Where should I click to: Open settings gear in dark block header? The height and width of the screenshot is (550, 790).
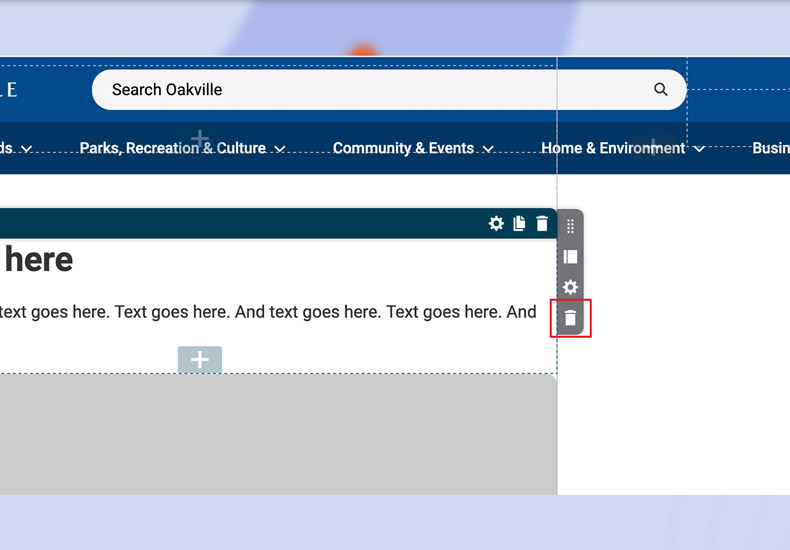tap(496, 223)
